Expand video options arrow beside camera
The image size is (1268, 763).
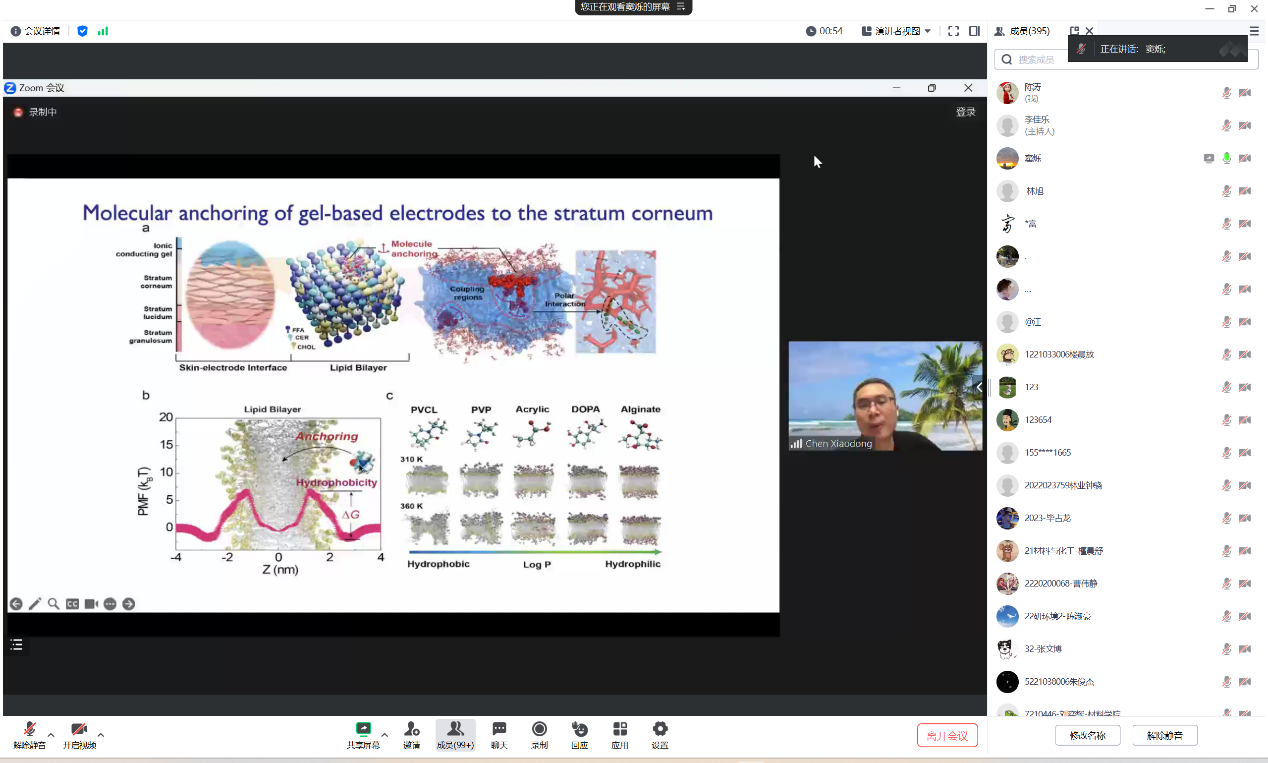[101, 735]
